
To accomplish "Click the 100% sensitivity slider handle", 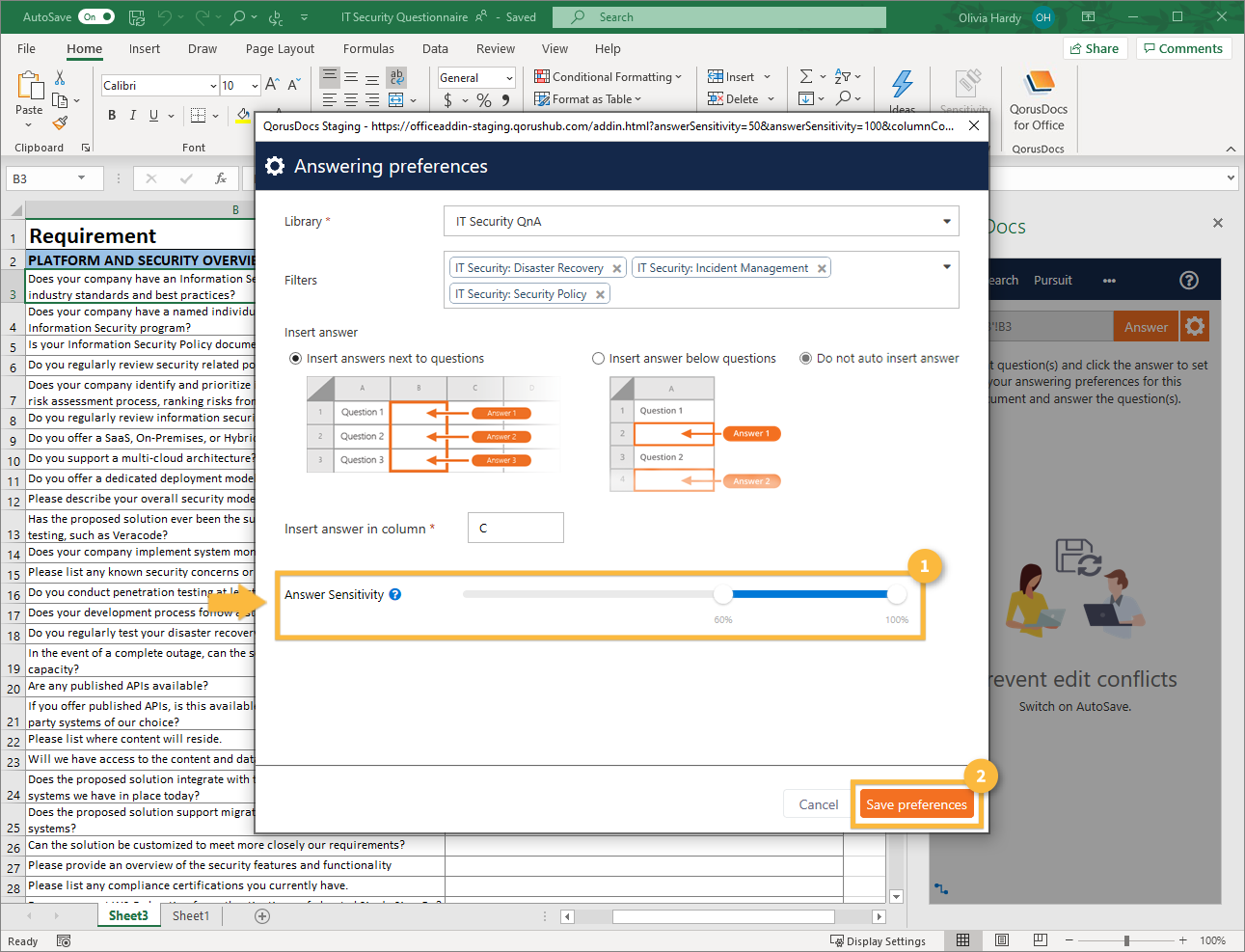I will pos(897,594).
